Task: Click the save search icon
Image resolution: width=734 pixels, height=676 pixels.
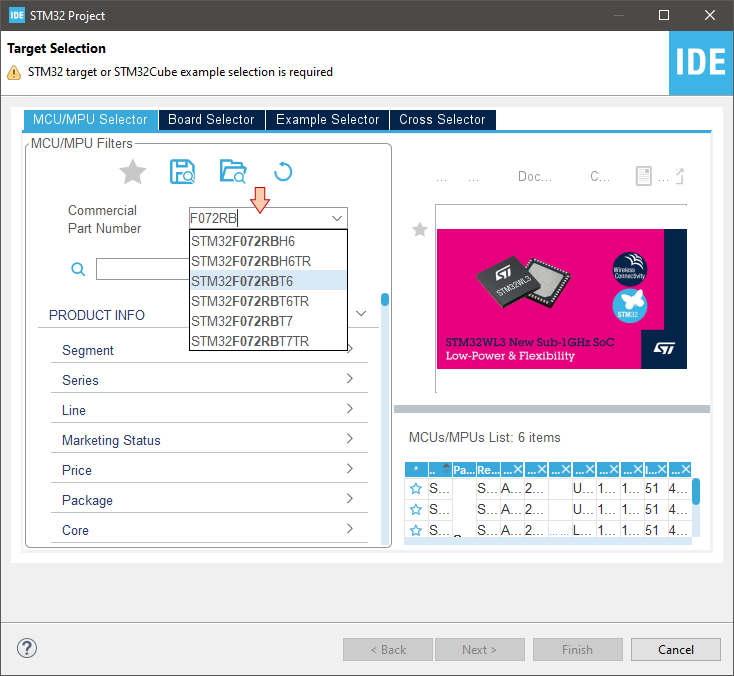Action: 182,172
